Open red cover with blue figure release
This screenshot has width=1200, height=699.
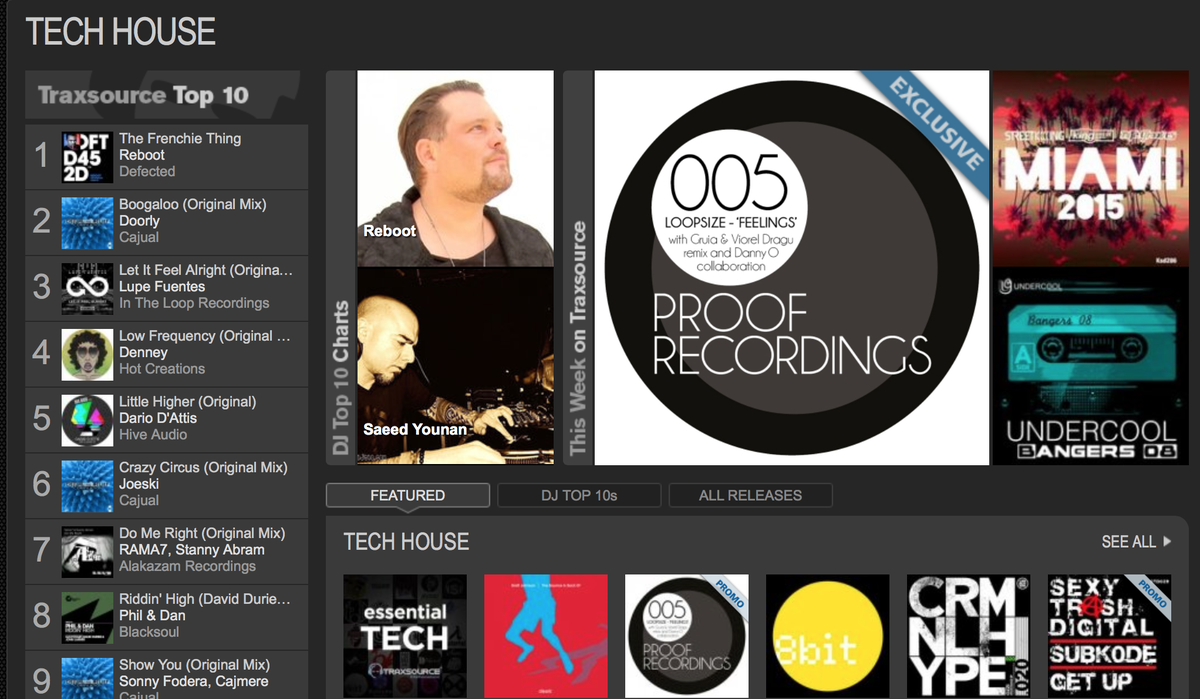click(x=545, y=636)
